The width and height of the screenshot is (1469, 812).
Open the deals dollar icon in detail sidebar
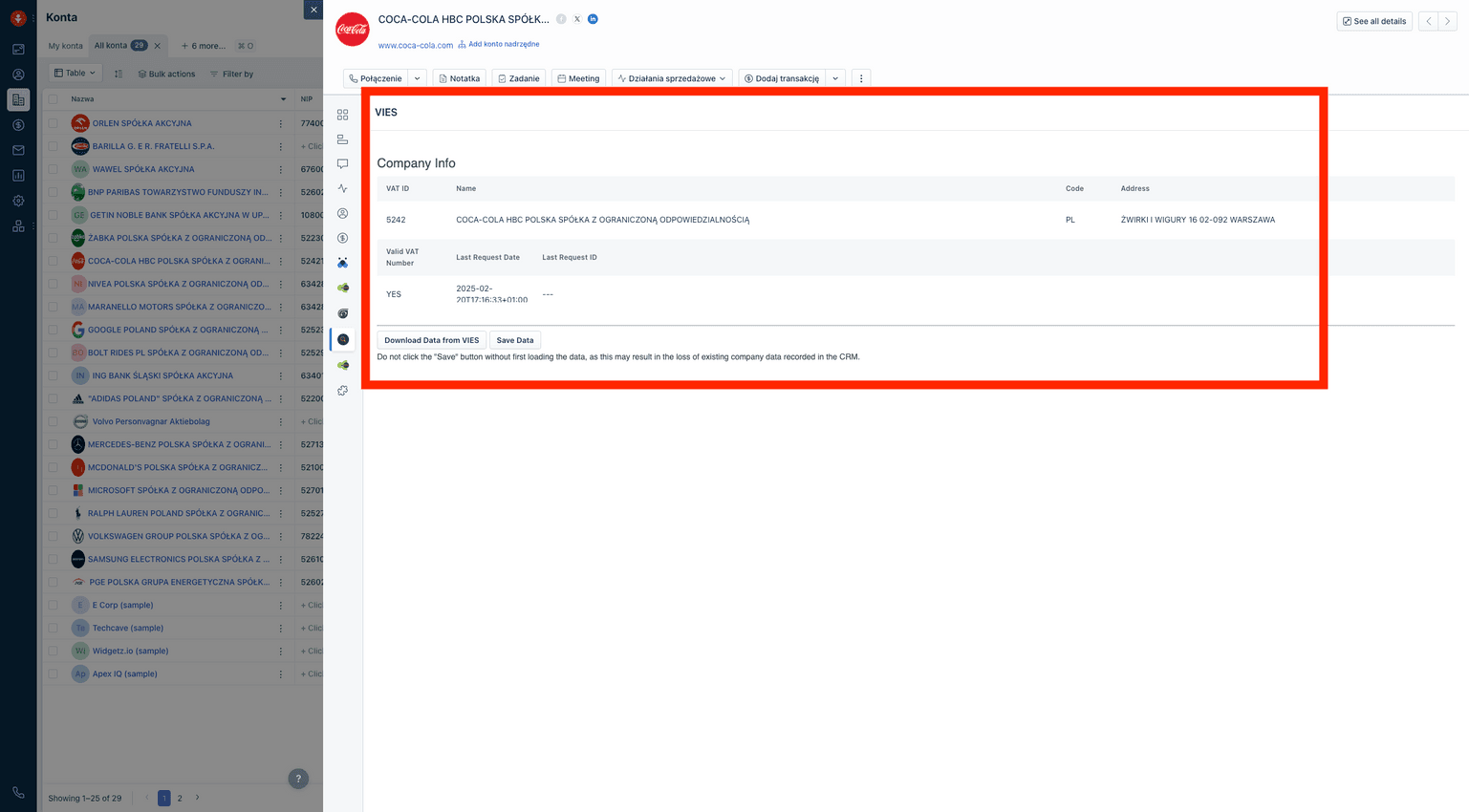point(342,238)
